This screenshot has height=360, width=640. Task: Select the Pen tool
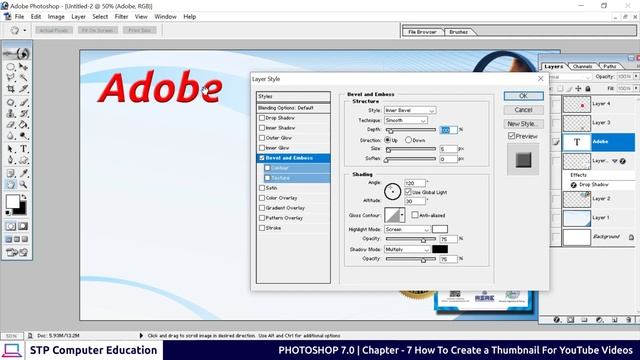11,160
